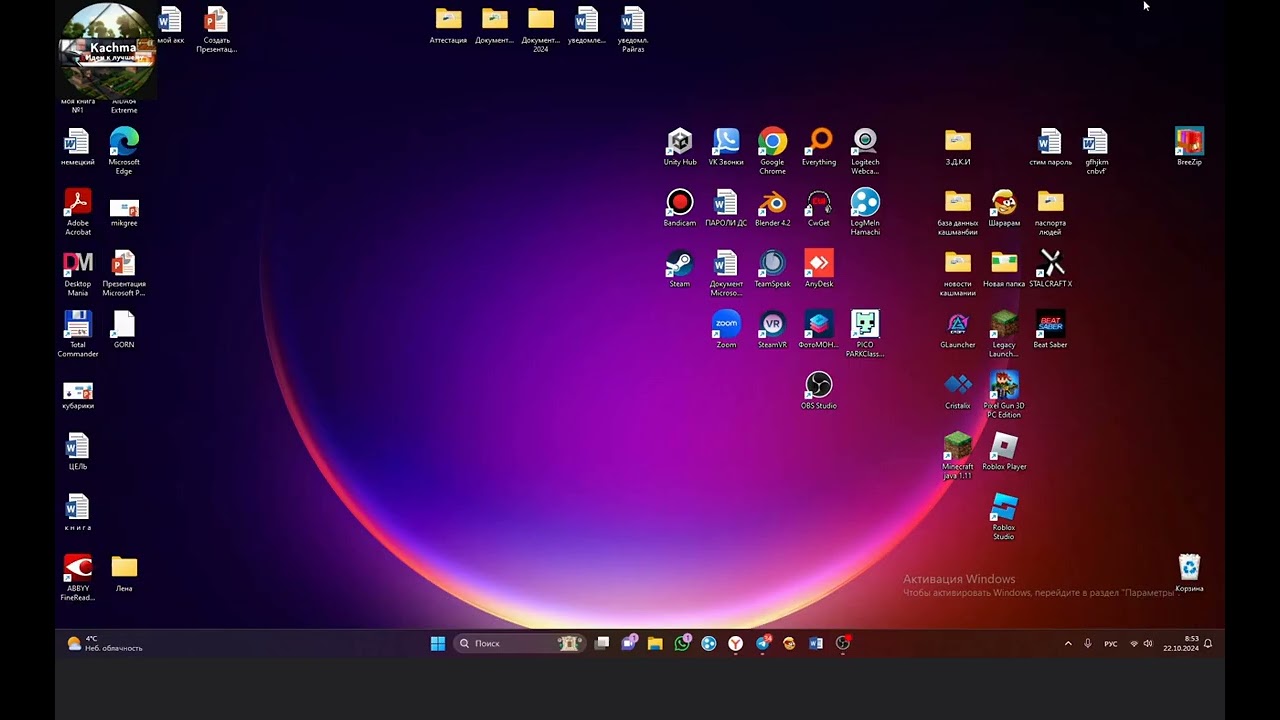
Task: Open the Unity Hub desktop shortcut
Action: 680,147
